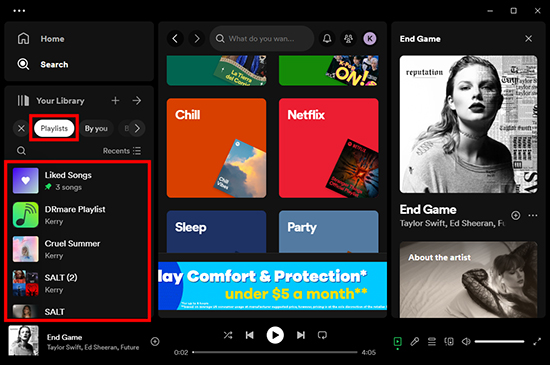The width and height of the screenshot is (550, 365).
Task: Open the Netflix category card
Action: pyautogui.click(x=329, y=148)
